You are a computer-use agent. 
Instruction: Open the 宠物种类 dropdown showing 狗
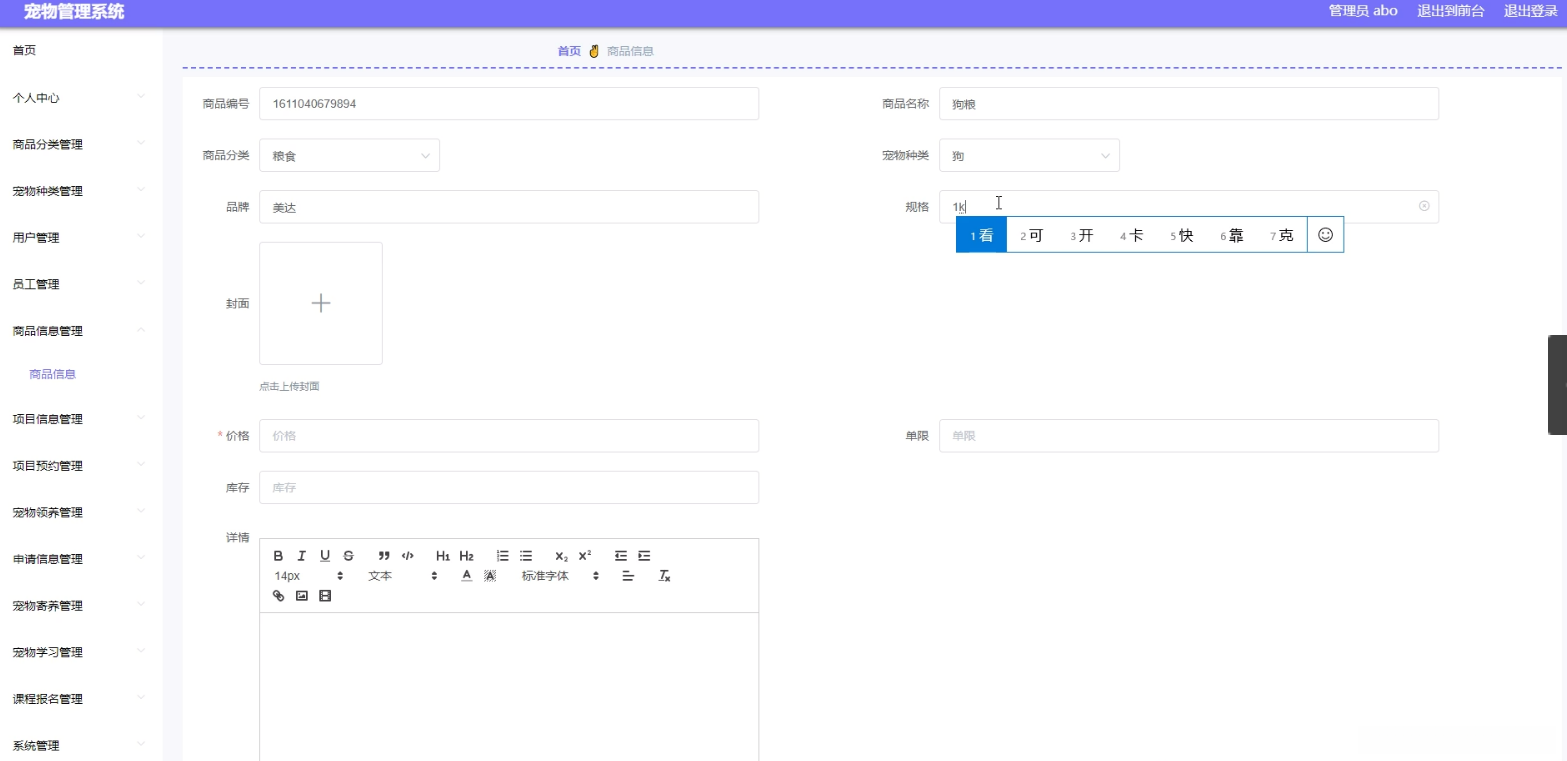point(1029,156)
